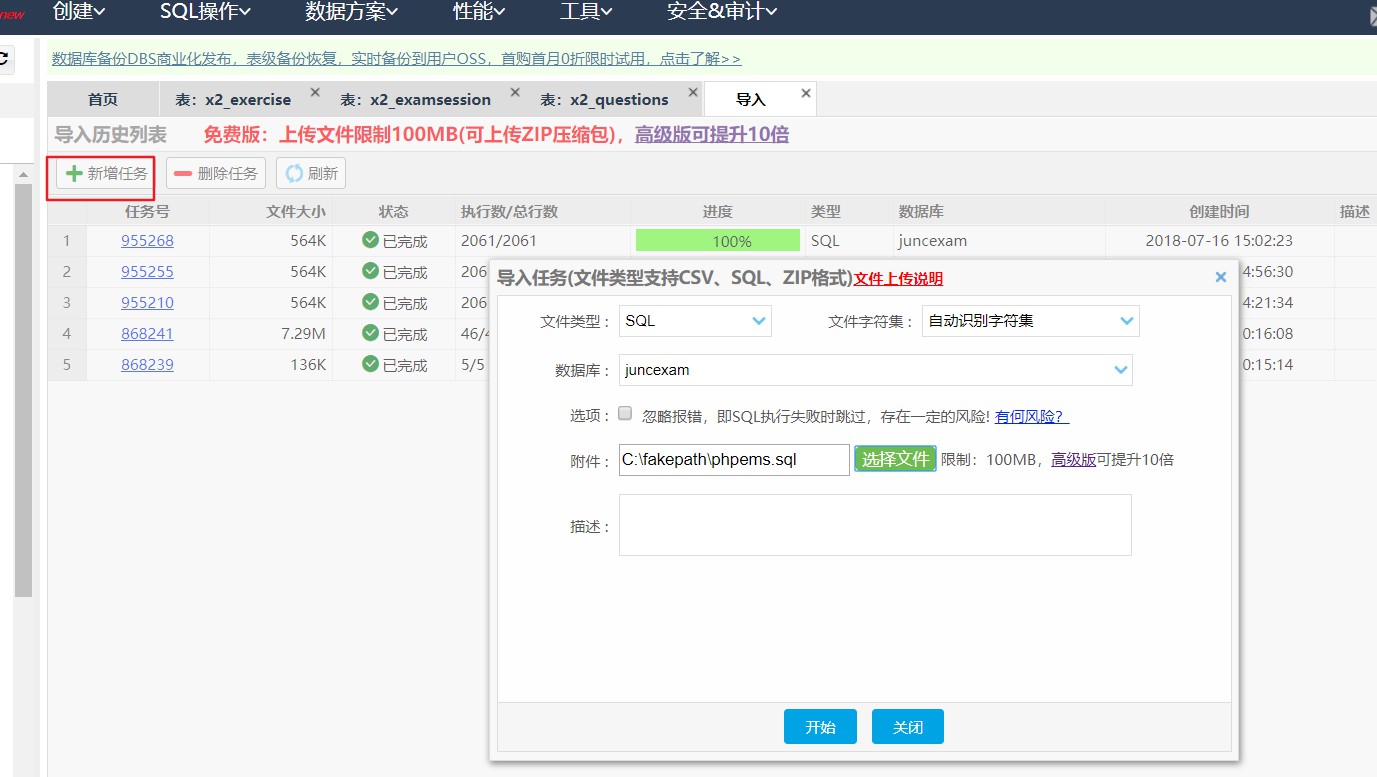
Task: Click the red minus 删除任务 icon
Action: point(183,173)
